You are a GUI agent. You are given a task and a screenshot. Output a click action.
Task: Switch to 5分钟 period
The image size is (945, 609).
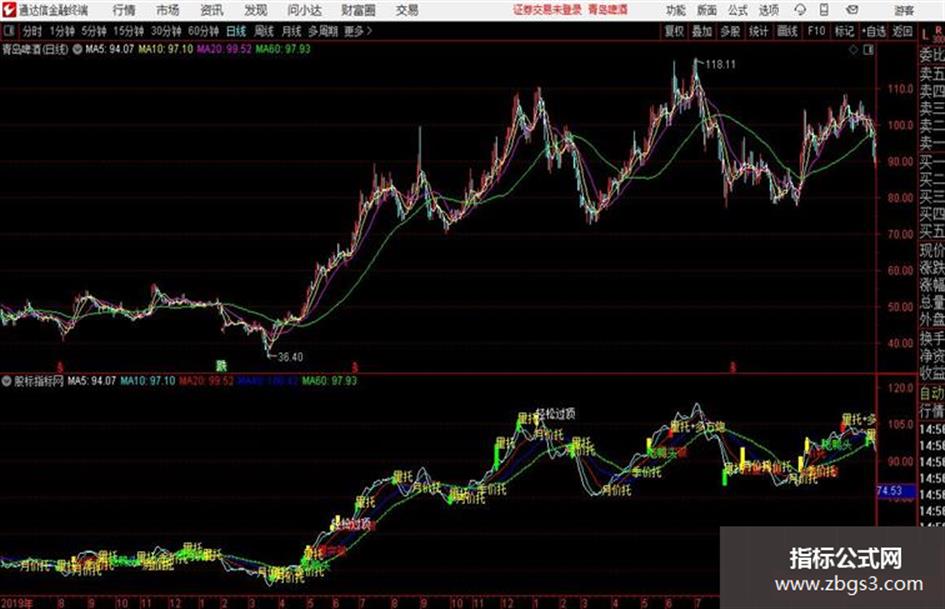[x=94, y=31]
